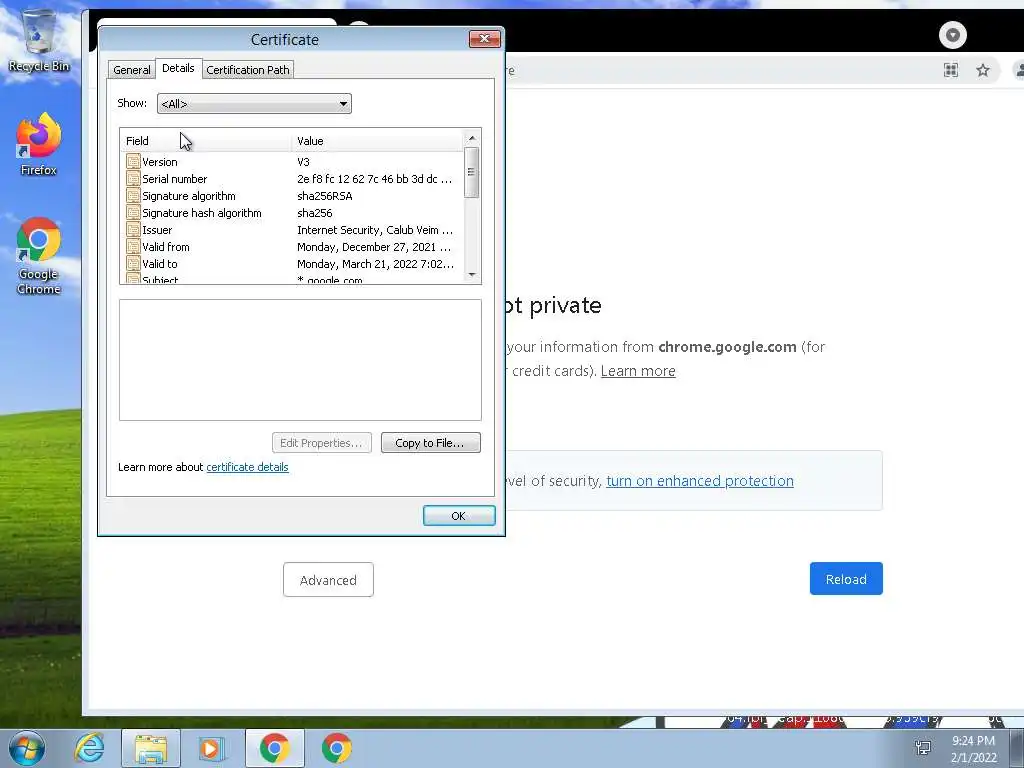Follow the Learn more link in Chrome
The height and width of the screenshot is (768, 1024).
[638, 371]
